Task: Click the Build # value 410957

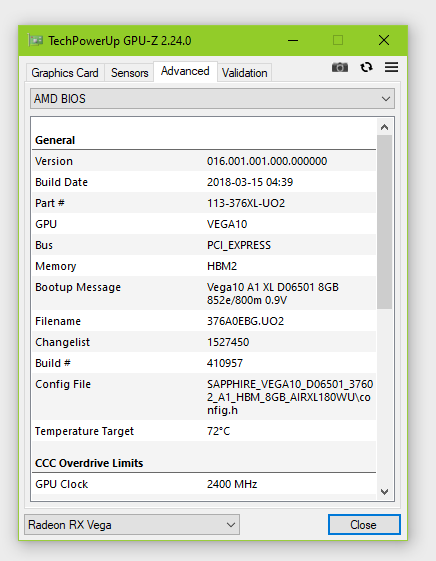Action: [225, 363]
